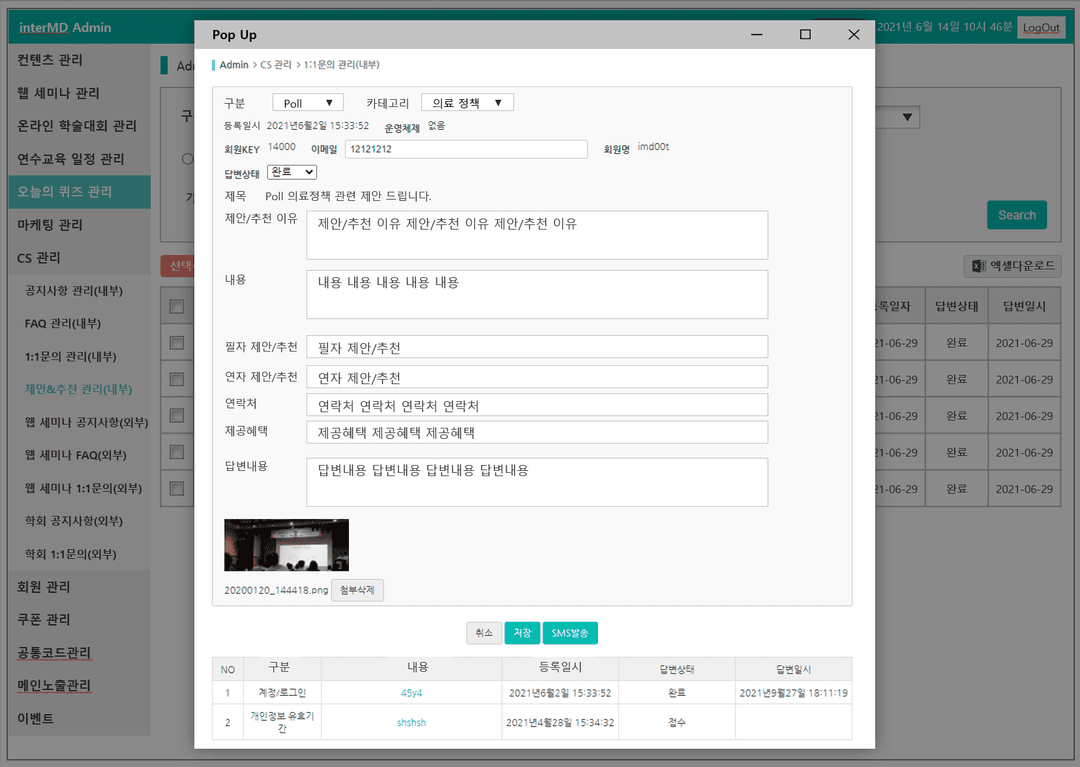Open the 45y4 content link
The width and height of the screenshot is (1080, 767).
[411, 693]
